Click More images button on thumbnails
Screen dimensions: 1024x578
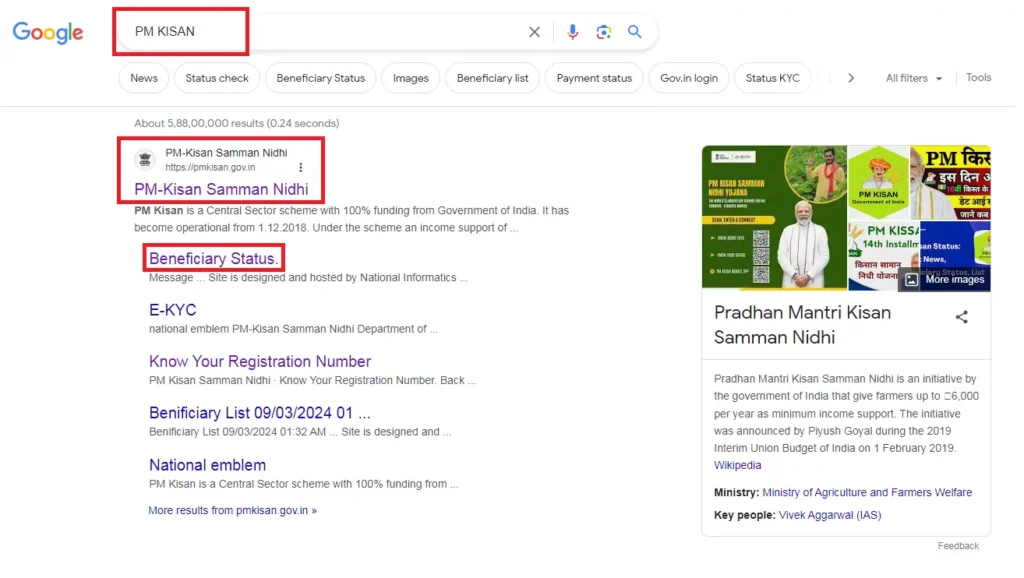(945, 279)
